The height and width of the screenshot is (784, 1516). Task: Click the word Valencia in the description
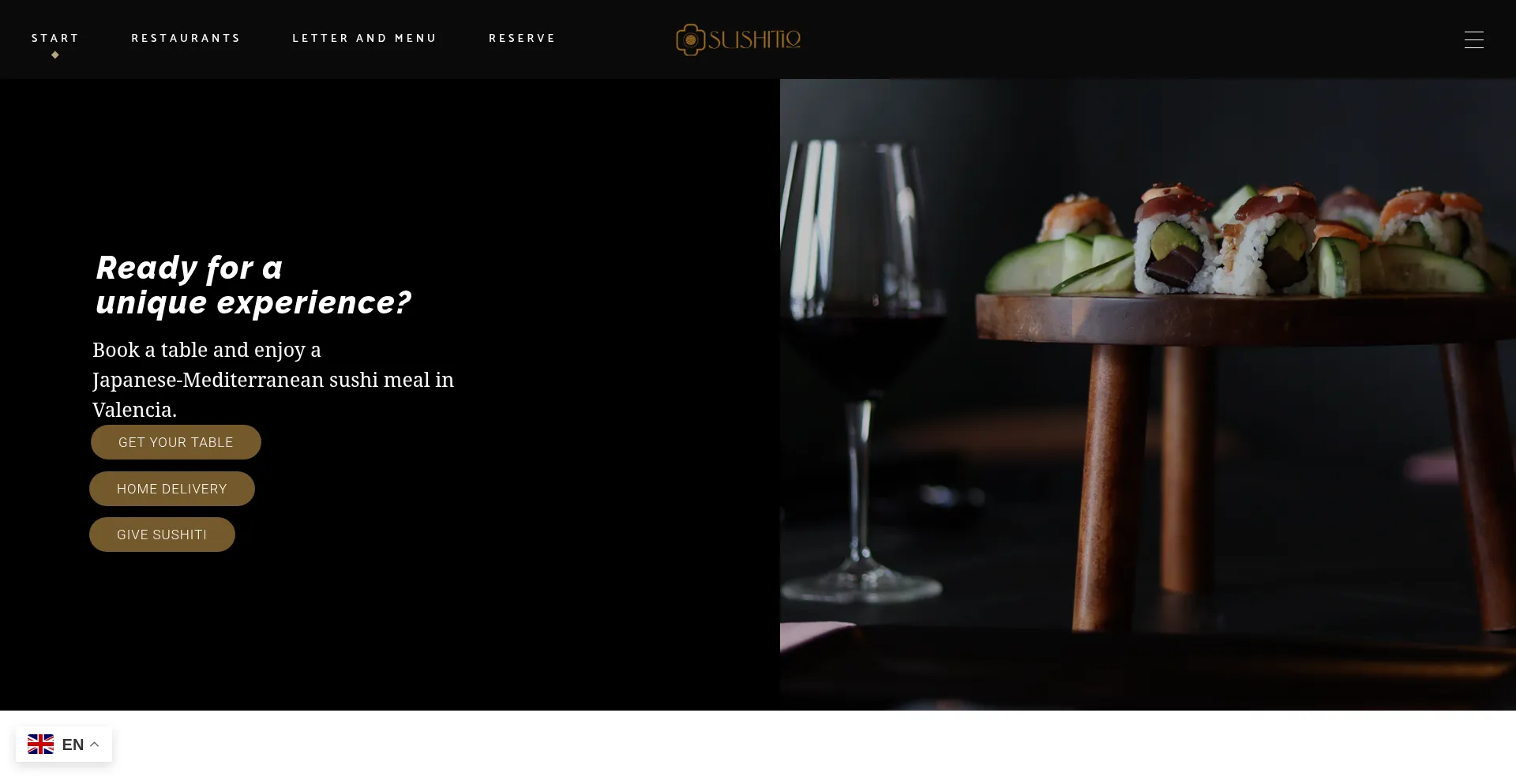click(132, 410)
